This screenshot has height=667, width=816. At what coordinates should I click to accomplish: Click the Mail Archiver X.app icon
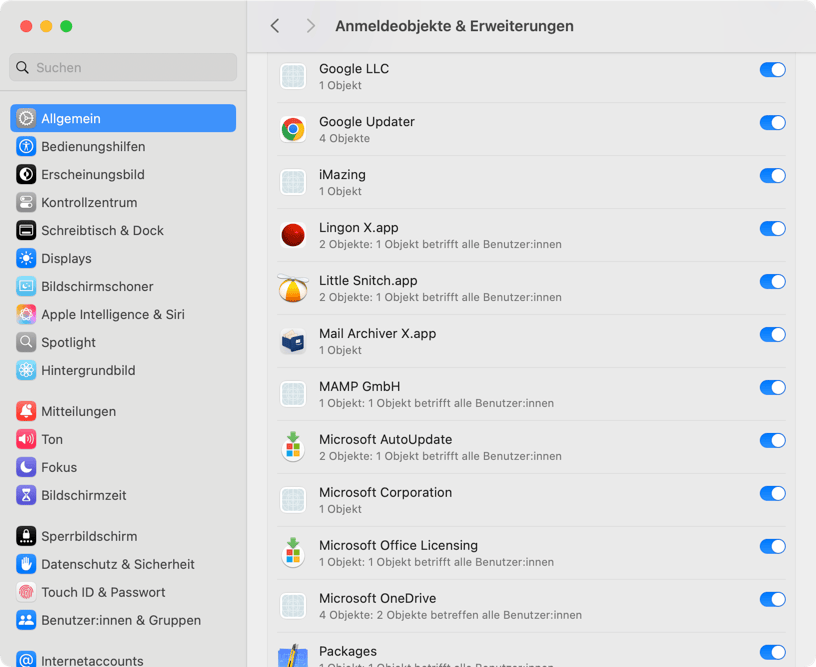tap(293, 341)
